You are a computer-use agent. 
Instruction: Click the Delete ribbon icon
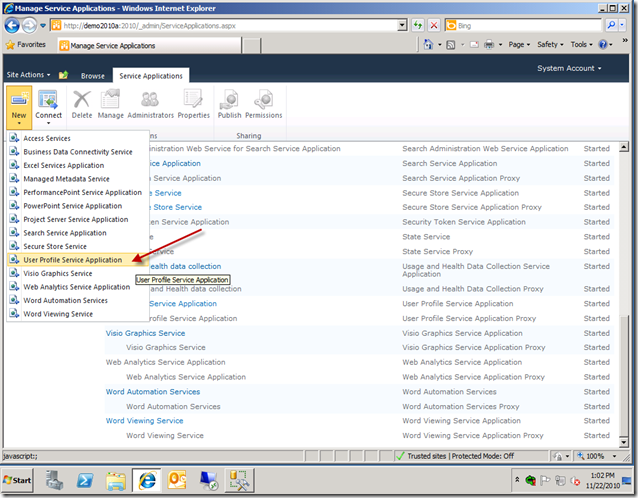[x=82, y=105]
